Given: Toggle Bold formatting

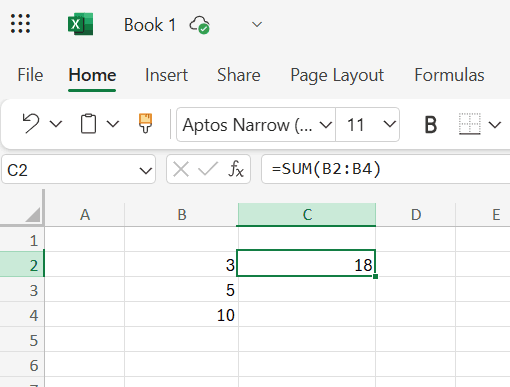Looking at the screenshot, I should (430, 125).
